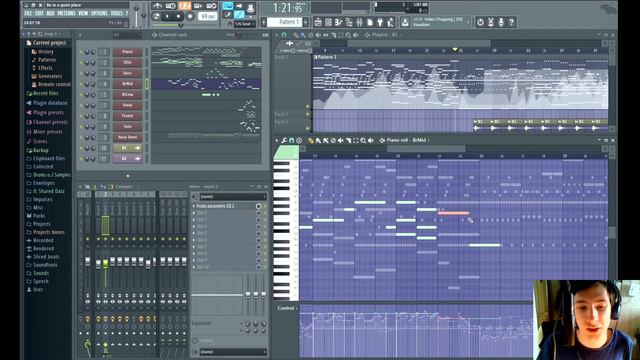Start playback with the play button

(168, 16)
